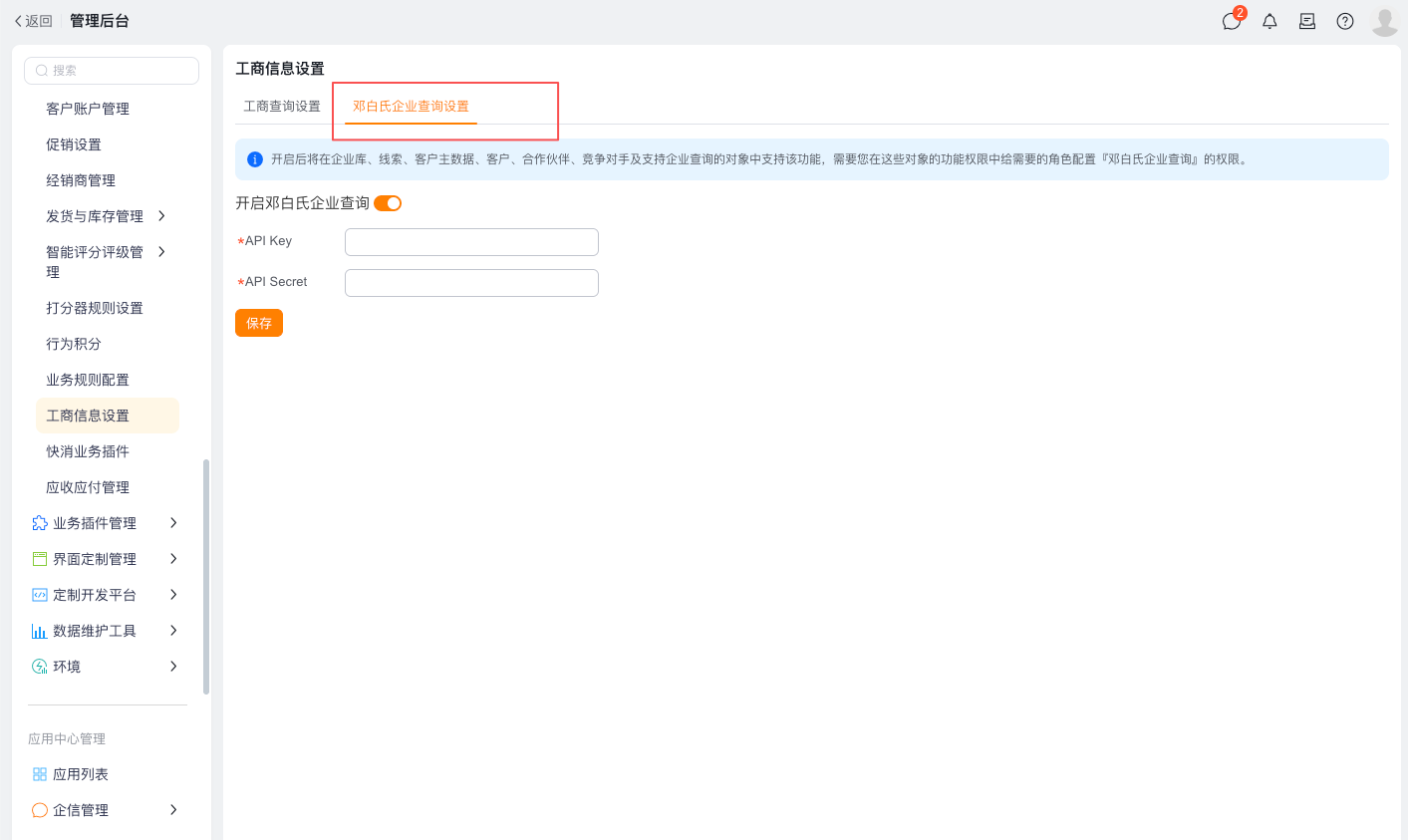
Task: Expand 发货与库存管理 chevron
Action: pyautogui.click(x=161, y=216)
